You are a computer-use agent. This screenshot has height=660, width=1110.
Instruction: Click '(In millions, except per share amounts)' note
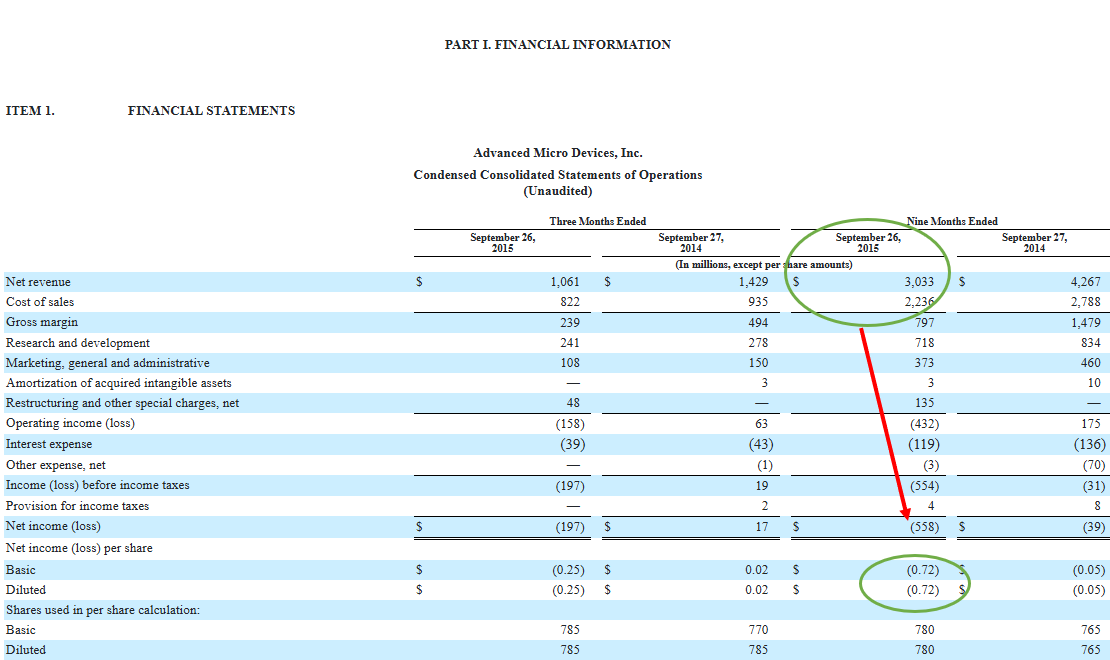(764, 265)
